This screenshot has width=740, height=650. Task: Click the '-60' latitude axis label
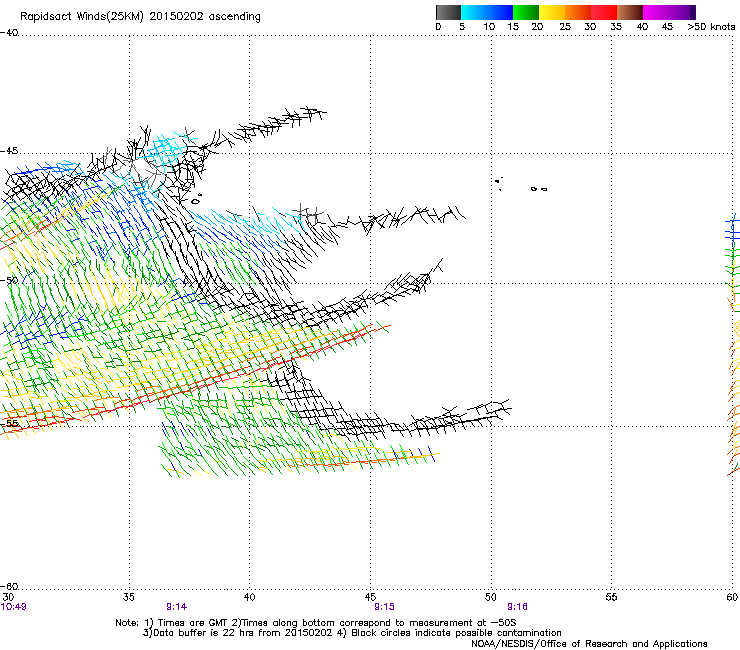tap(9, 587)
